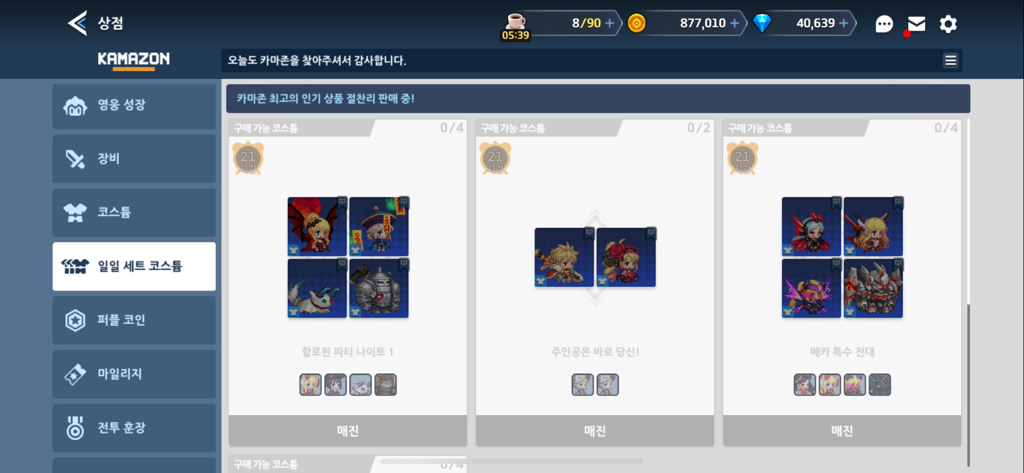Image resolution: width=1024 pixels, height=473 pixels.
Task: Select the 코스튬 shop category
Action: 134,212
